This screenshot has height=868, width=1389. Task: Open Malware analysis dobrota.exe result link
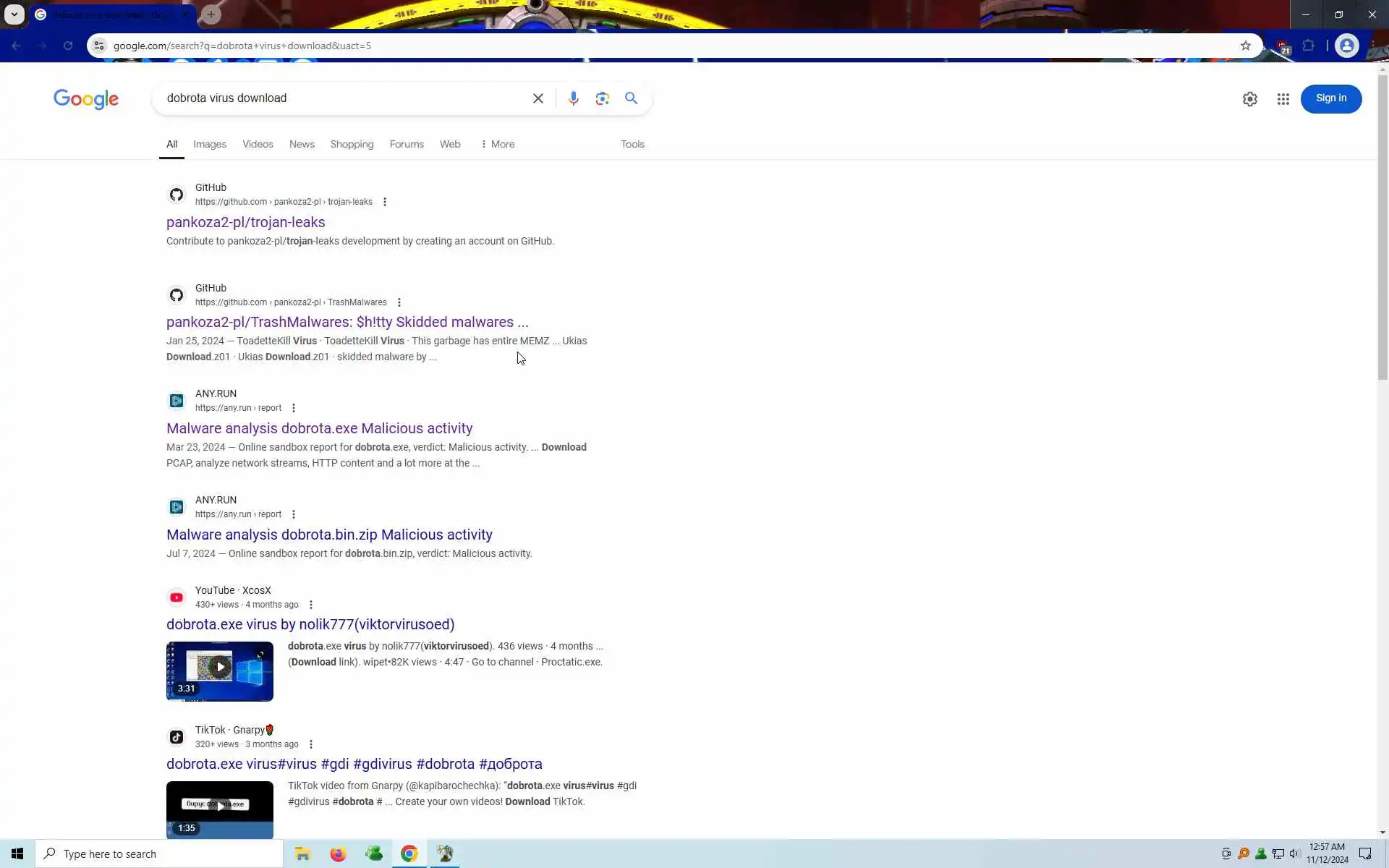319,428
